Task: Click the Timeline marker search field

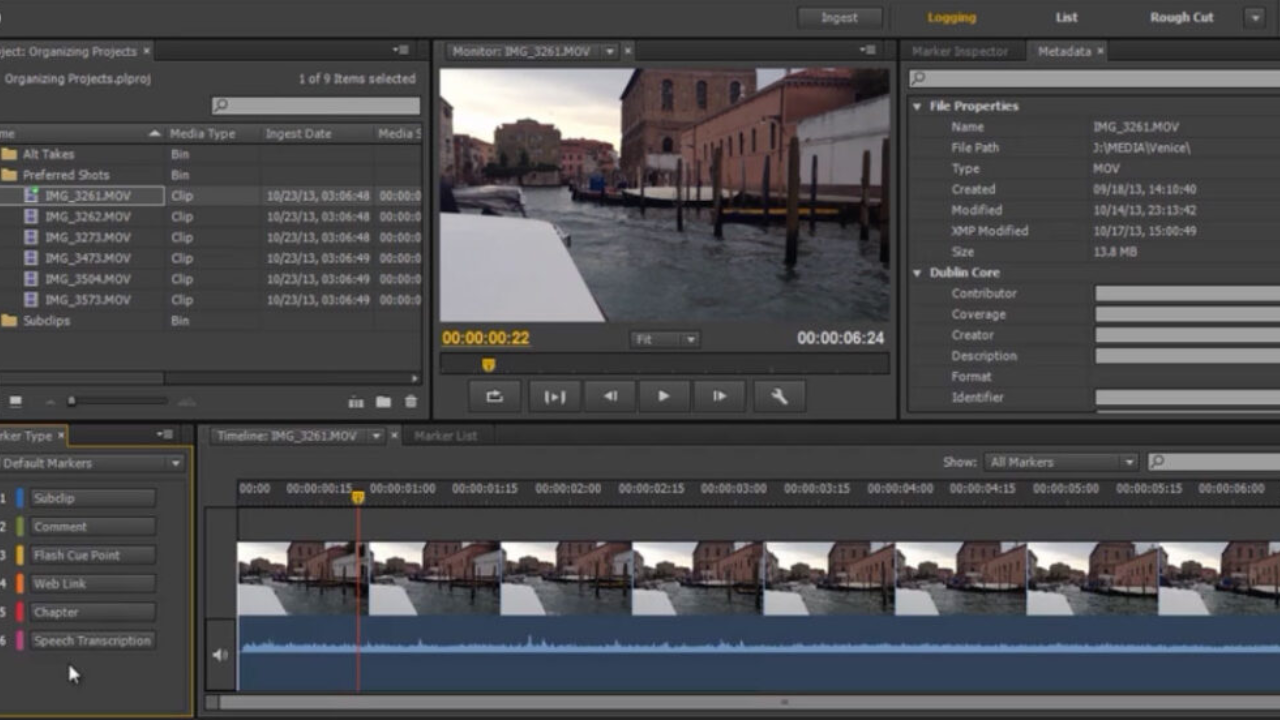Action: pyautogui.click(x=1214, y=462)
